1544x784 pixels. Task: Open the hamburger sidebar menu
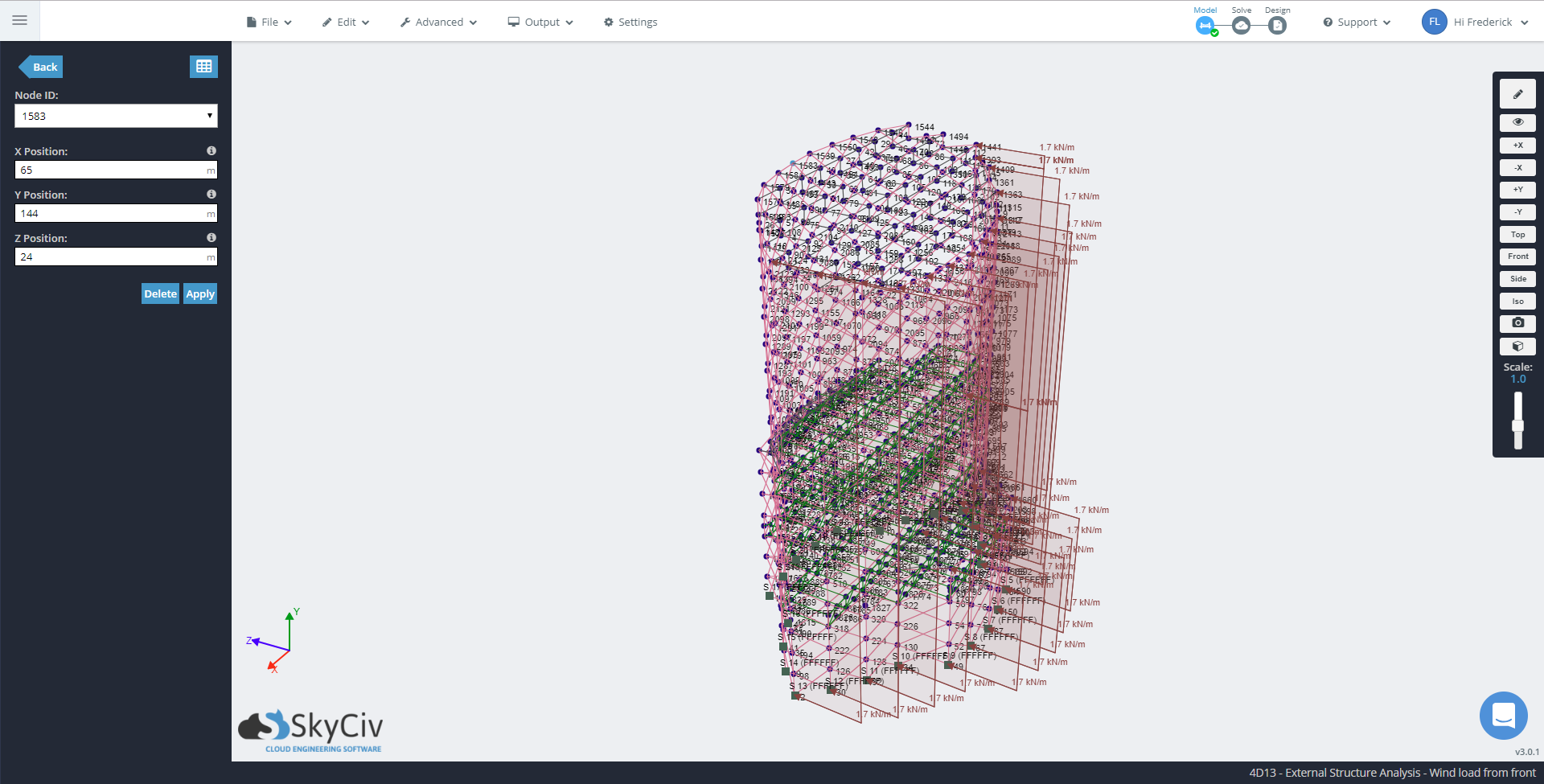(x=19, y=20)
